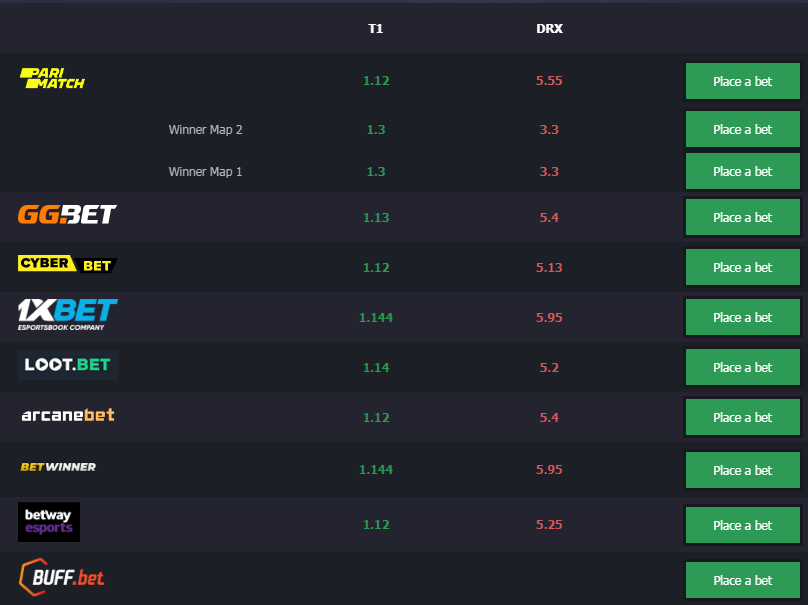
Task: Click the T1 column header
Action: pos(376,28)
